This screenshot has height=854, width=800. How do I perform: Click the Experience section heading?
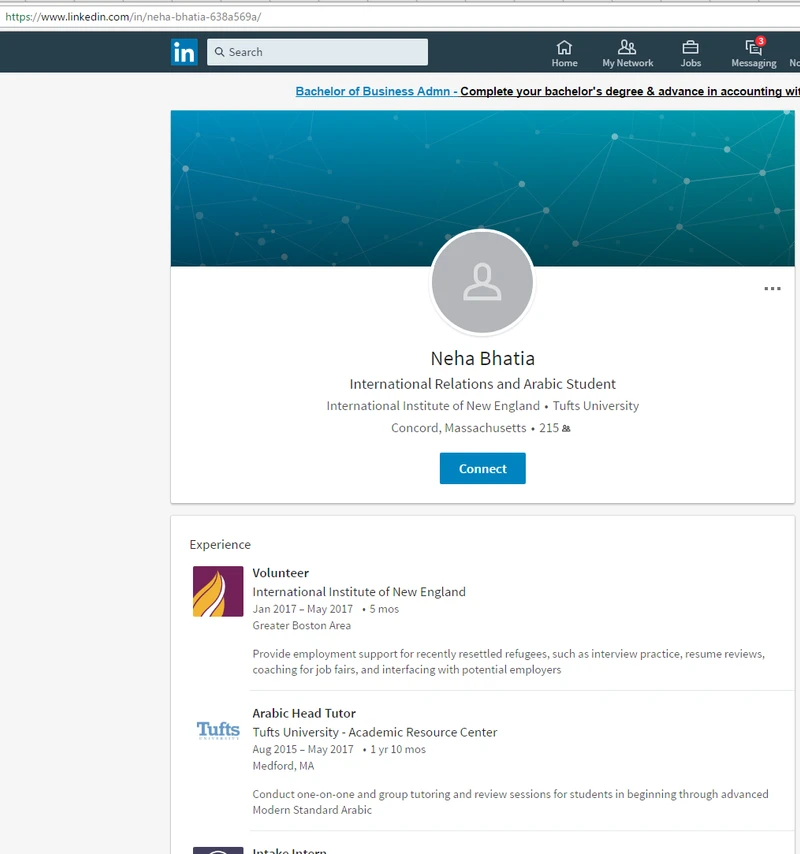(x=220, y=545)
